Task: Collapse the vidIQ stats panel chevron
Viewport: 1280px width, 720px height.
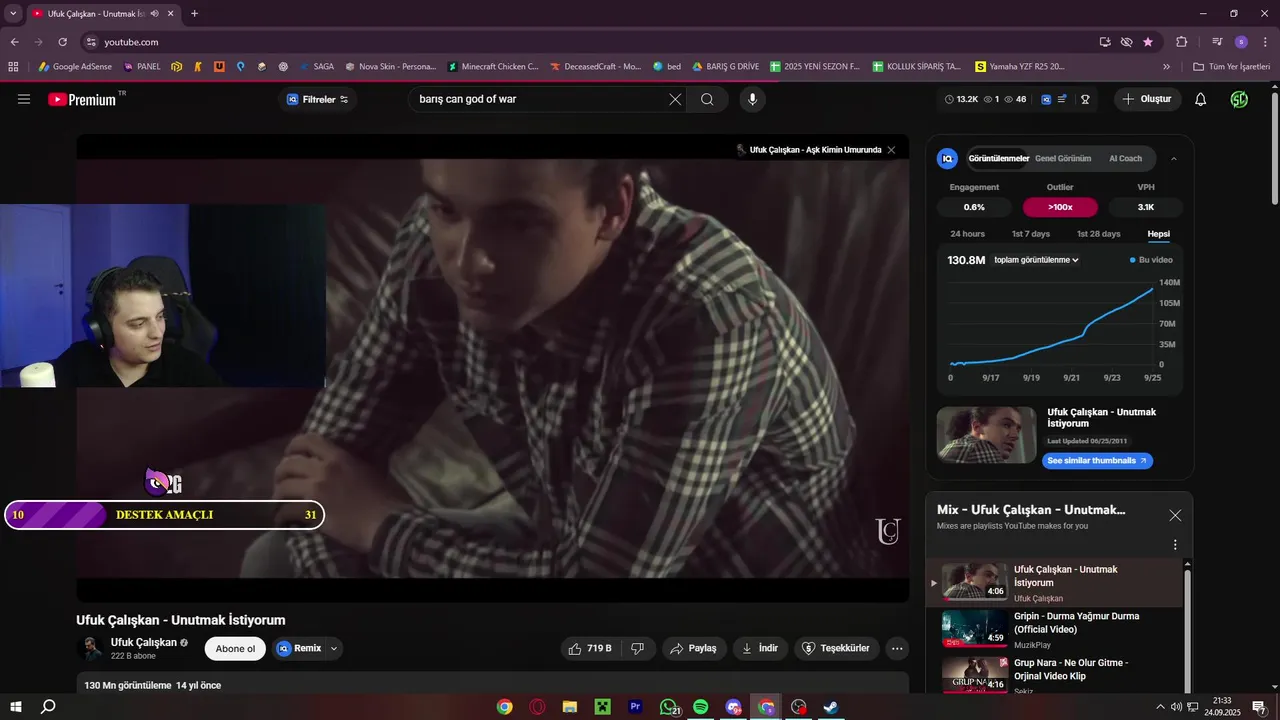Action: [x=1173, y=158]
